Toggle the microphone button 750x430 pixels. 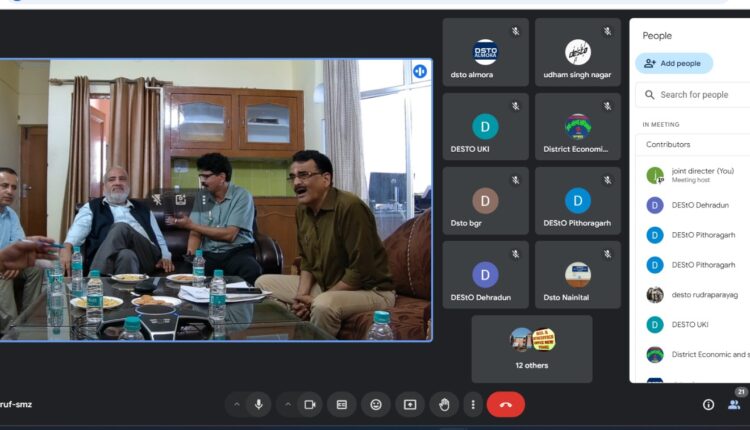click(259, 404)
